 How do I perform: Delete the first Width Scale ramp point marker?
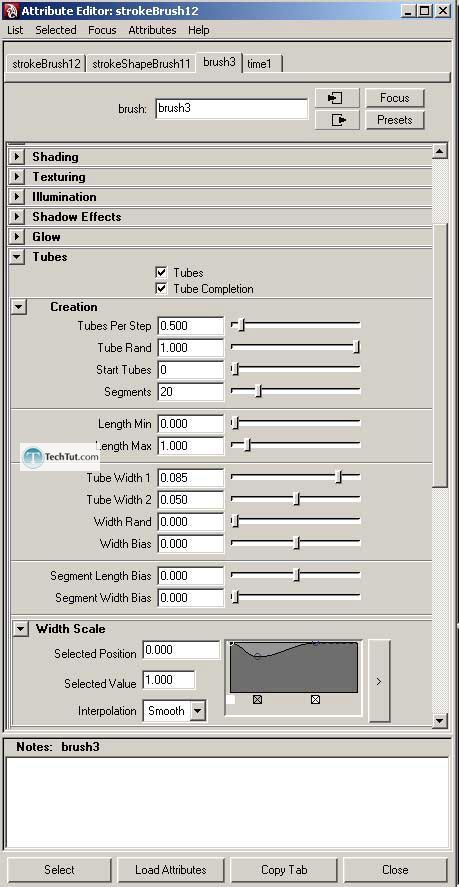pos(258,700)
